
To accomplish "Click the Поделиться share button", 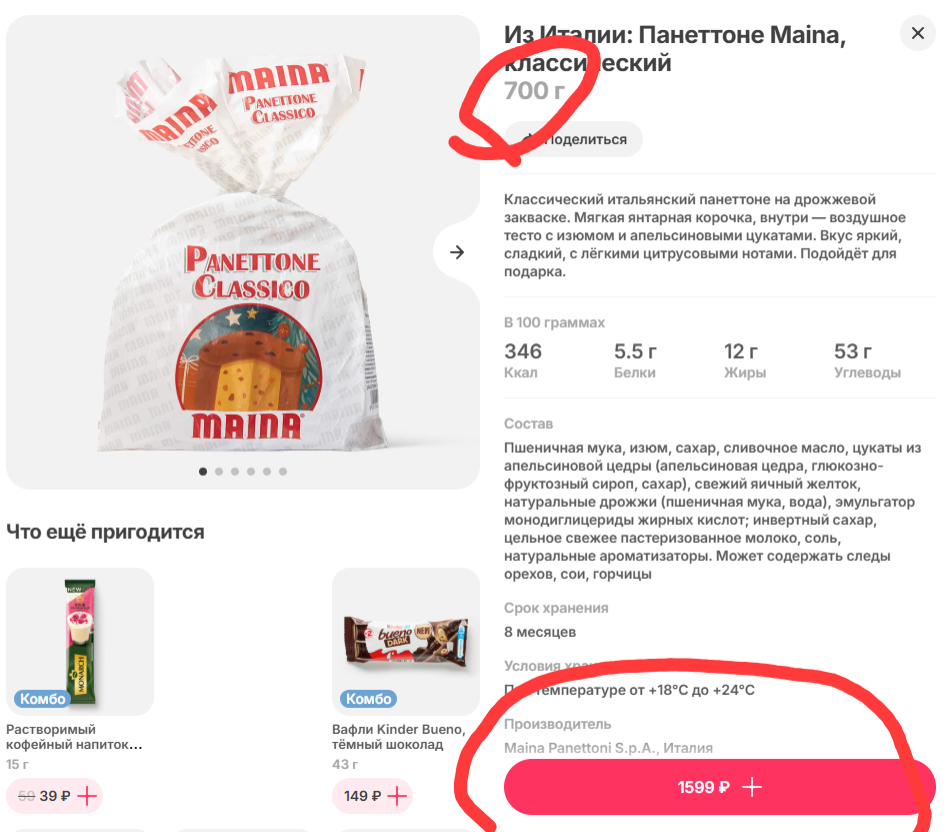I will click(x=574, y=139).
